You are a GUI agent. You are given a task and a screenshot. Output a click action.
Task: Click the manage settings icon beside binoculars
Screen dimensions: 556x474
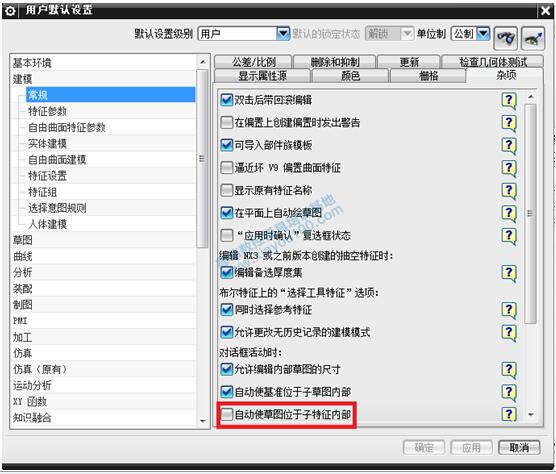[533, 38]
